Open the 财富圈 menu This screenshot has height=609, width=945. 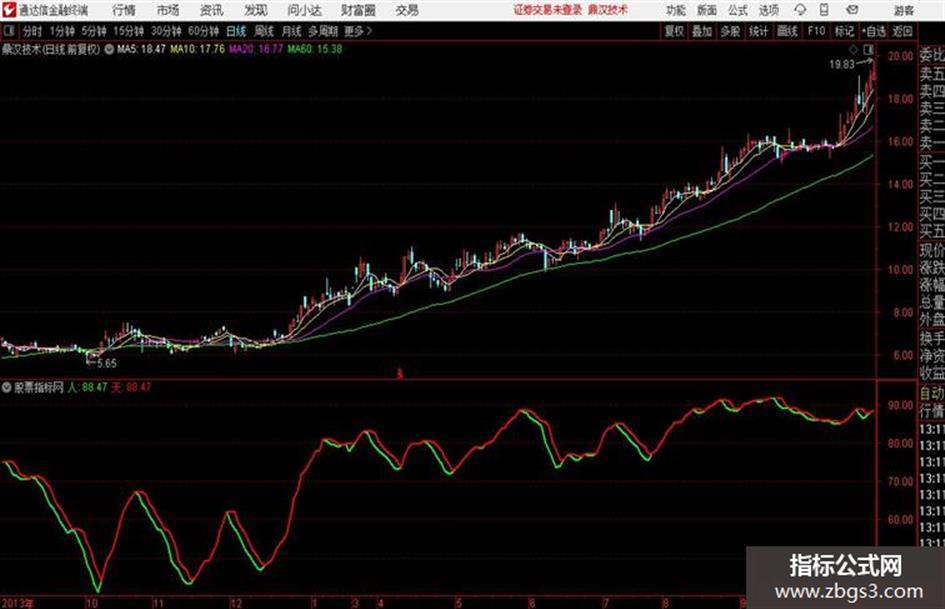pyautogui.click(x=358, y=10)
